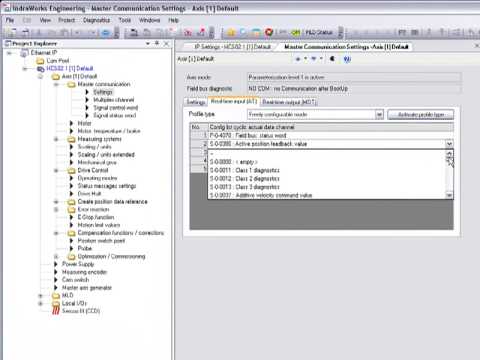Click the Channel IP node icon
The image size is (480, 360).
[24, 53]
